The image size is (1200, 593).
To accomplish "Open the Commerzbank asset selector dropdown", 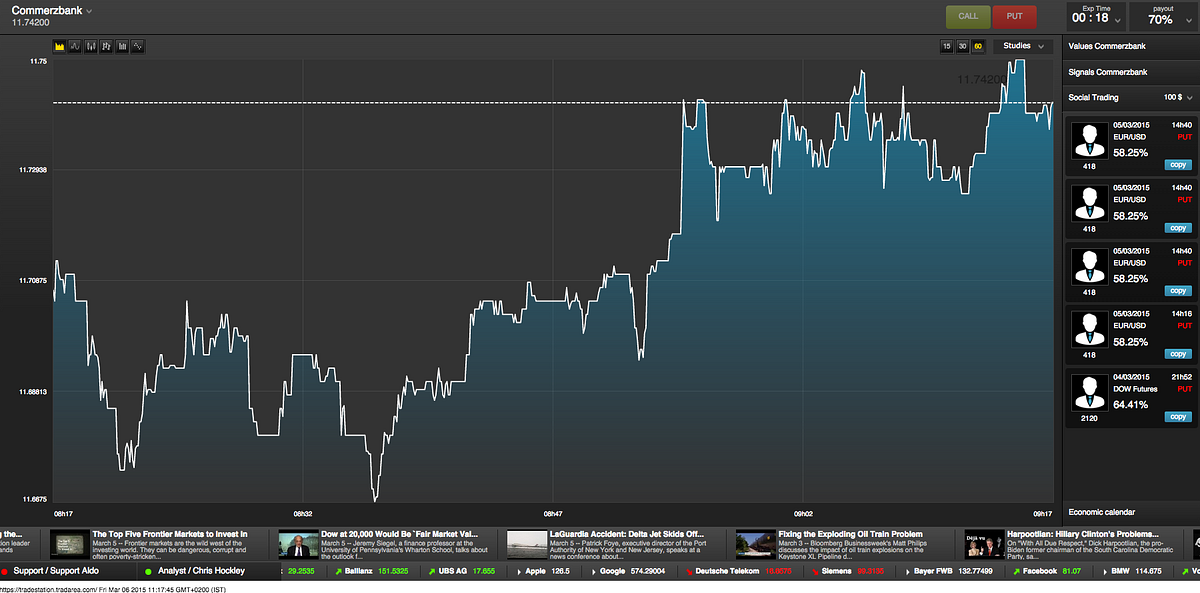I will tap(52, 10).
